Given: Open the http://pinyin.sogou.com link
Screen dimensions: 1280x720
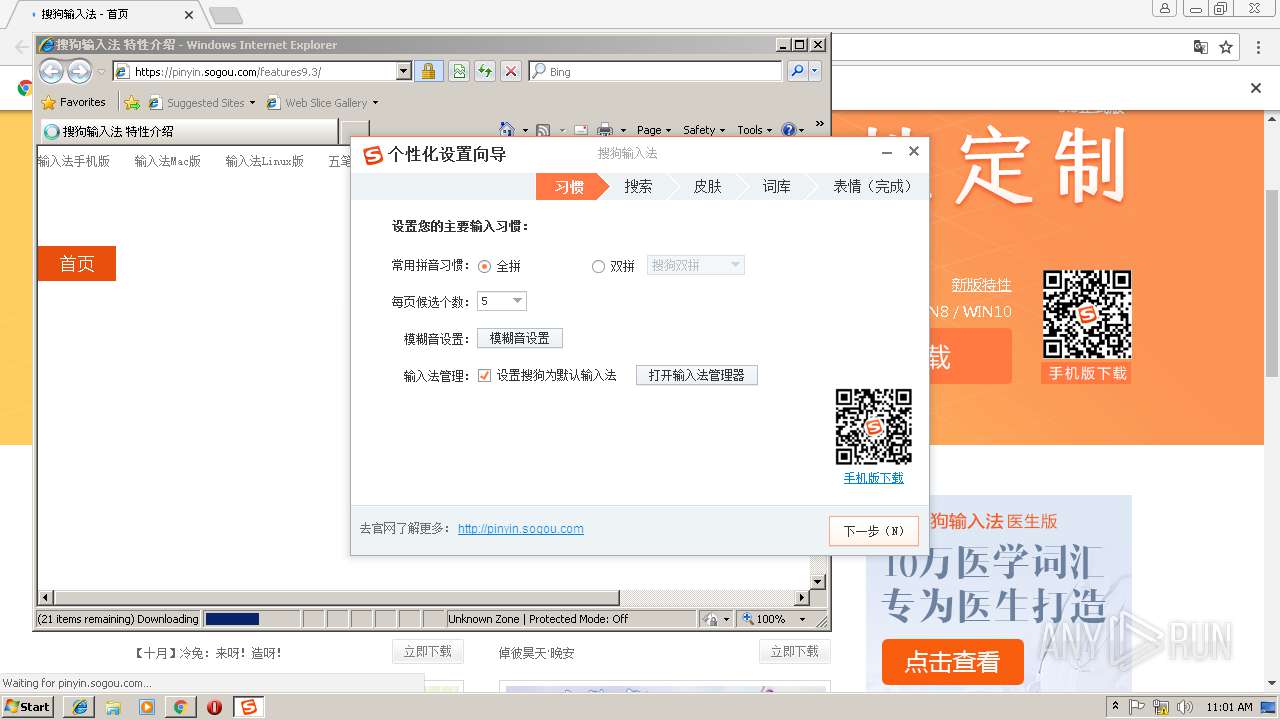Looking at the screenshot, I should coord(521,529).
